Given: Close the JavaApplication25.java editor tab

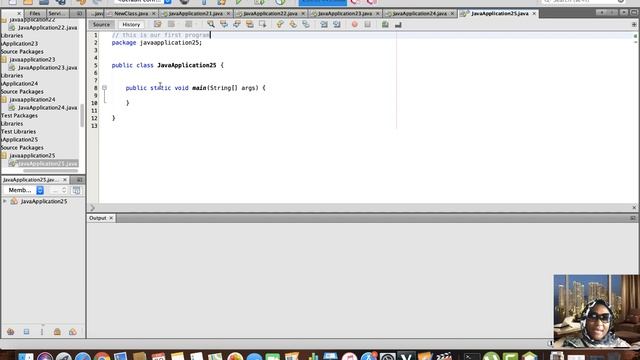Looking at the screenshot, I should 534,13.
